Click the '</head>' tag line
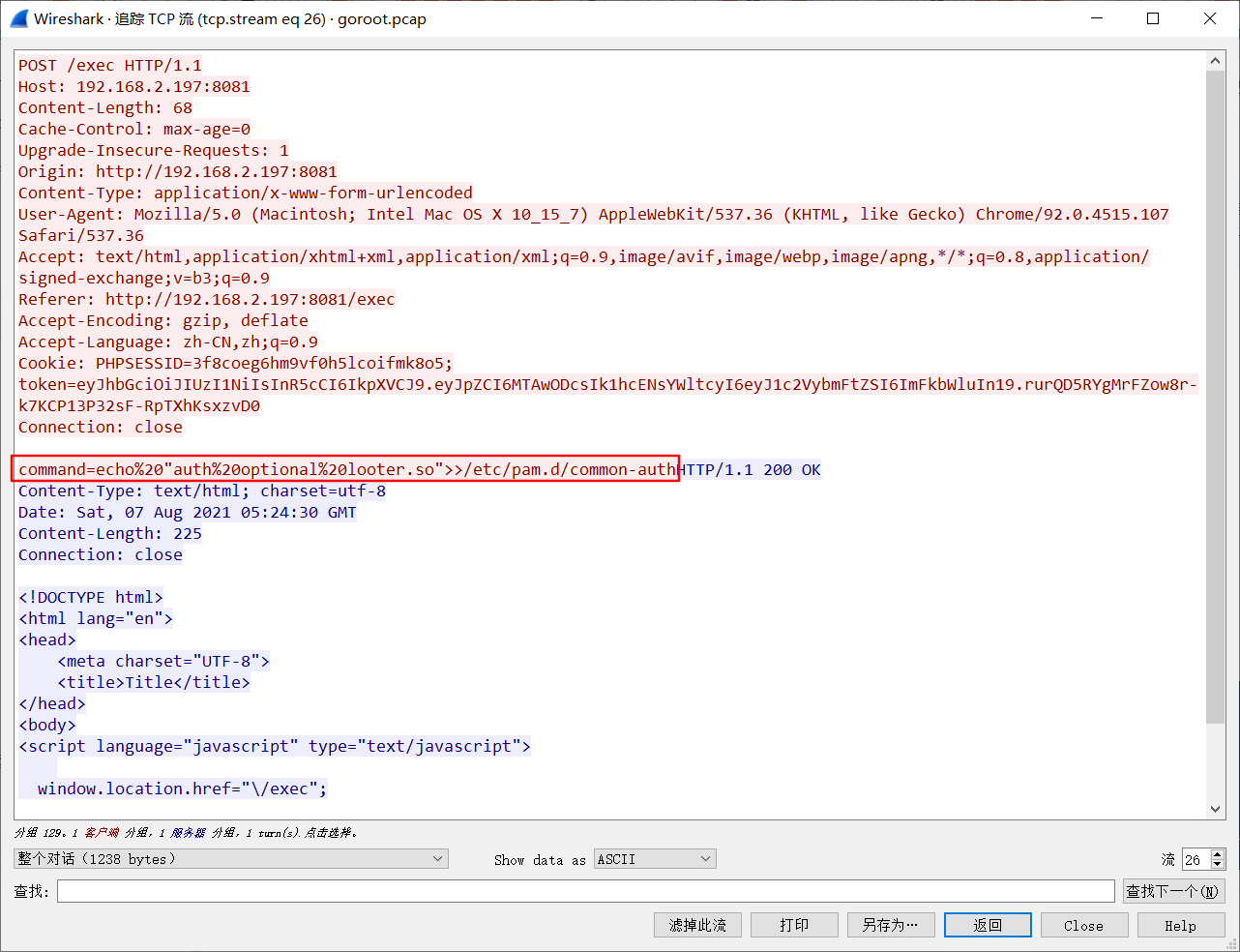 coord(52,703)
